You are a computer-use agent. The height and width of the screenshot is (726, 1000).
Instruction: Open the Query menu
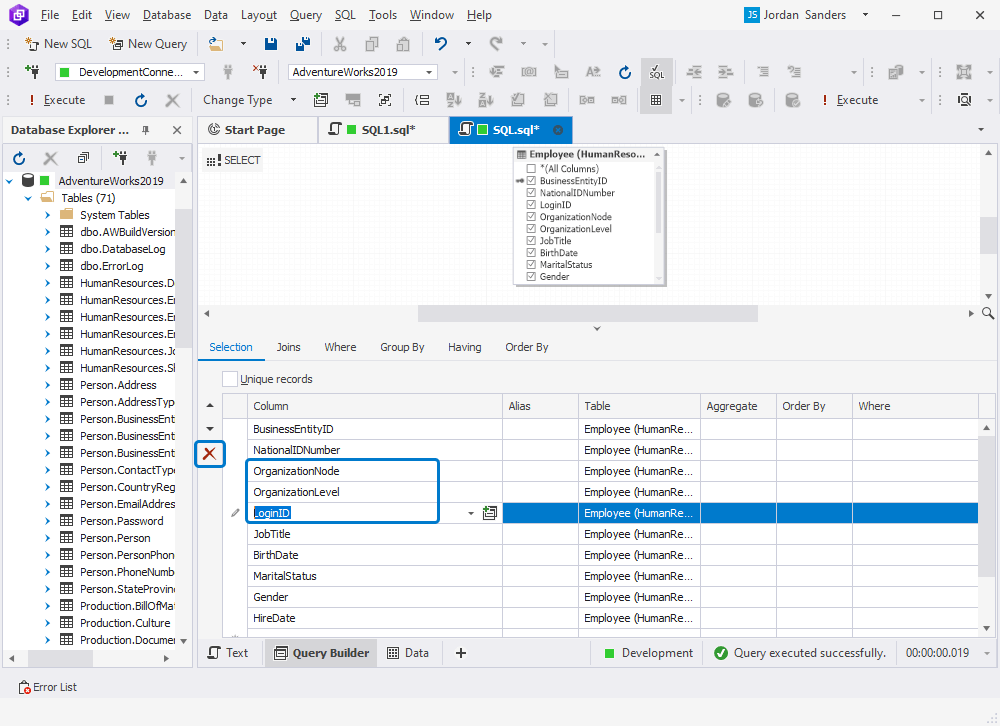(x=305, y=15)
